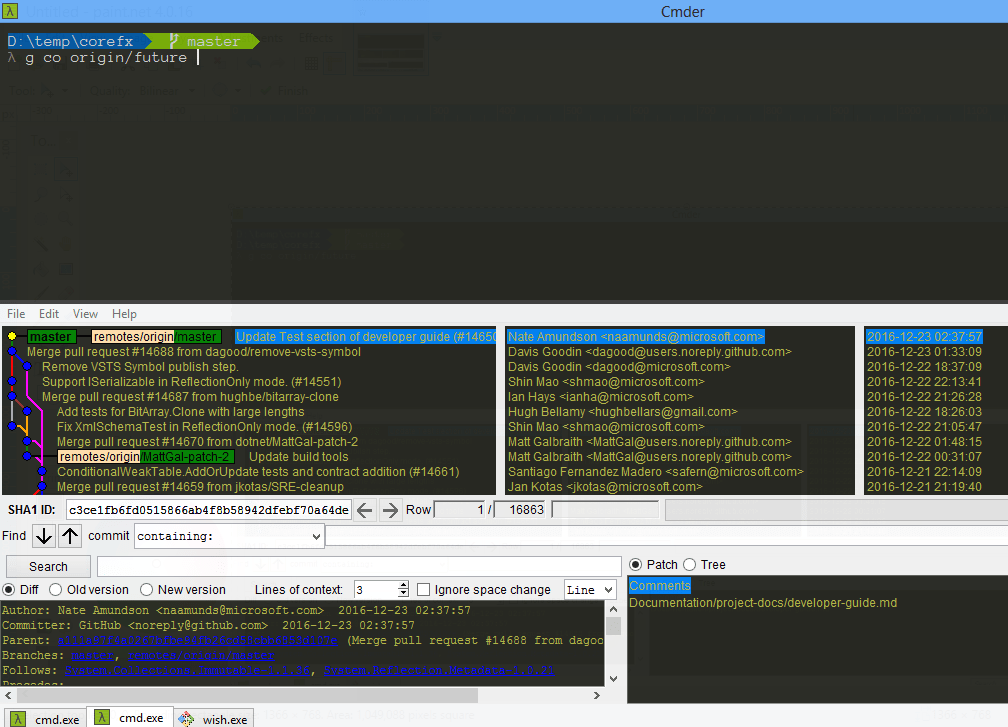Click the SHA1 ID input field
This screenshot has width=1008, height=727.
(x=209, y=510)
